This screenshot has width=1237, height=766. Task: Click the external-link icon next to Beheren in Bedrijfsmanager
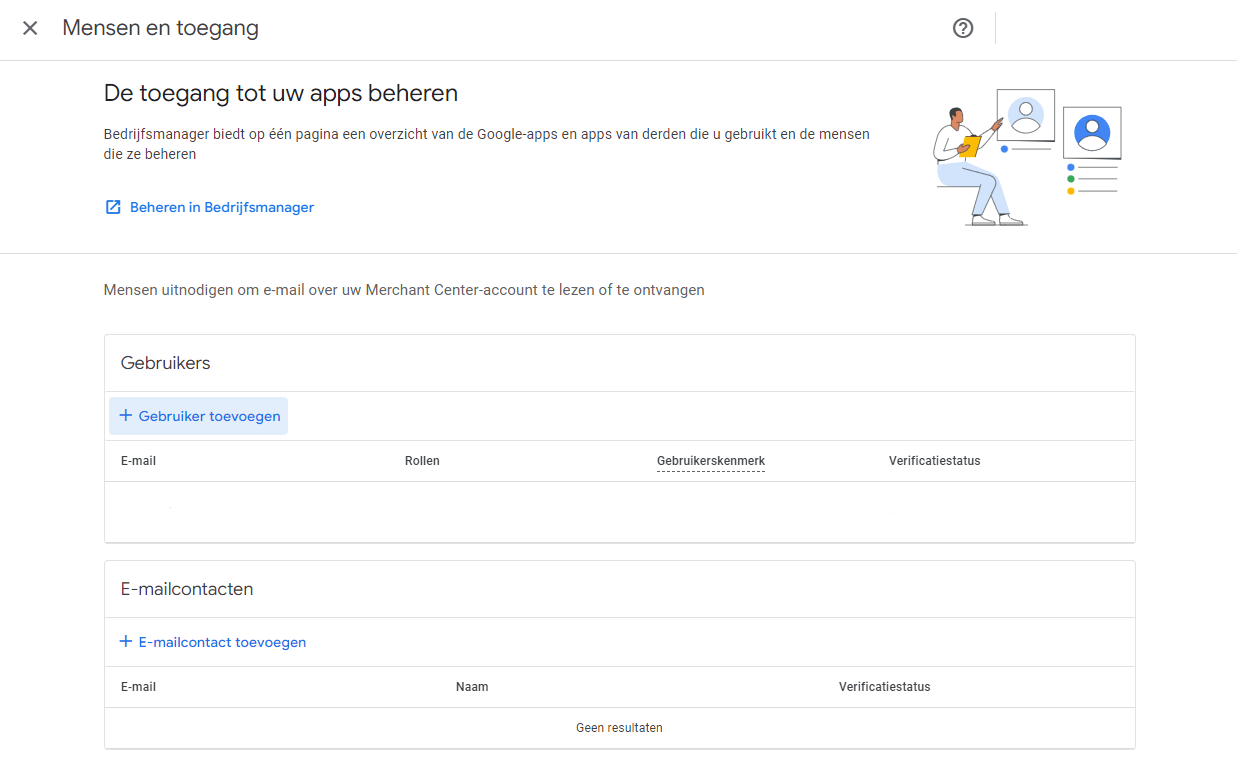tap(113, 207)
